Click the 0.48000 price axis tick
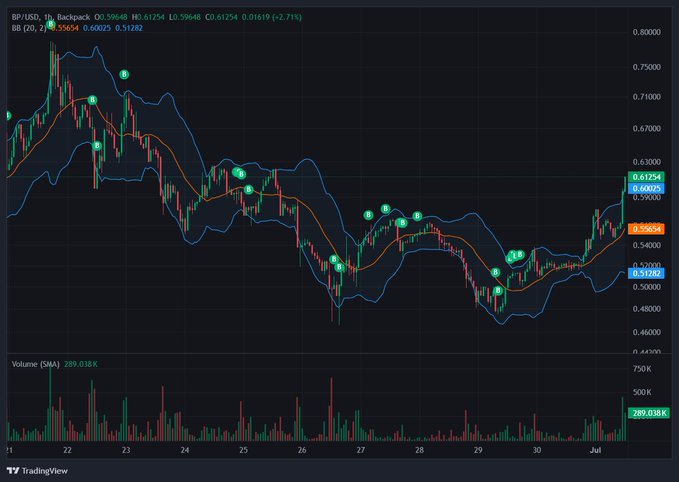679x482 pixels. point(647,309)
